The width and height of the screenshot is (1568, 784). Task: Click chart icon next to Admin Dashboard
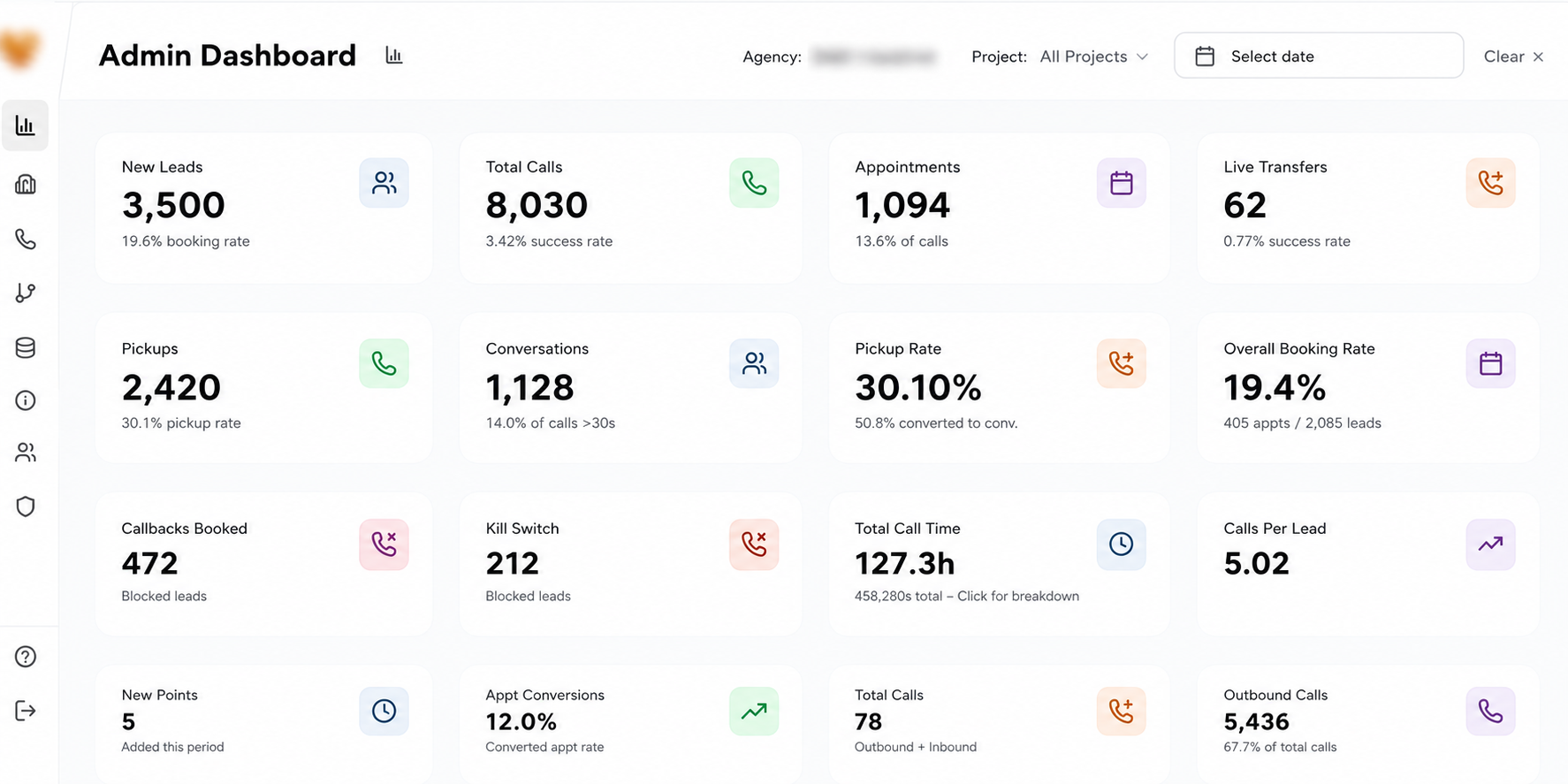point(394,56)
